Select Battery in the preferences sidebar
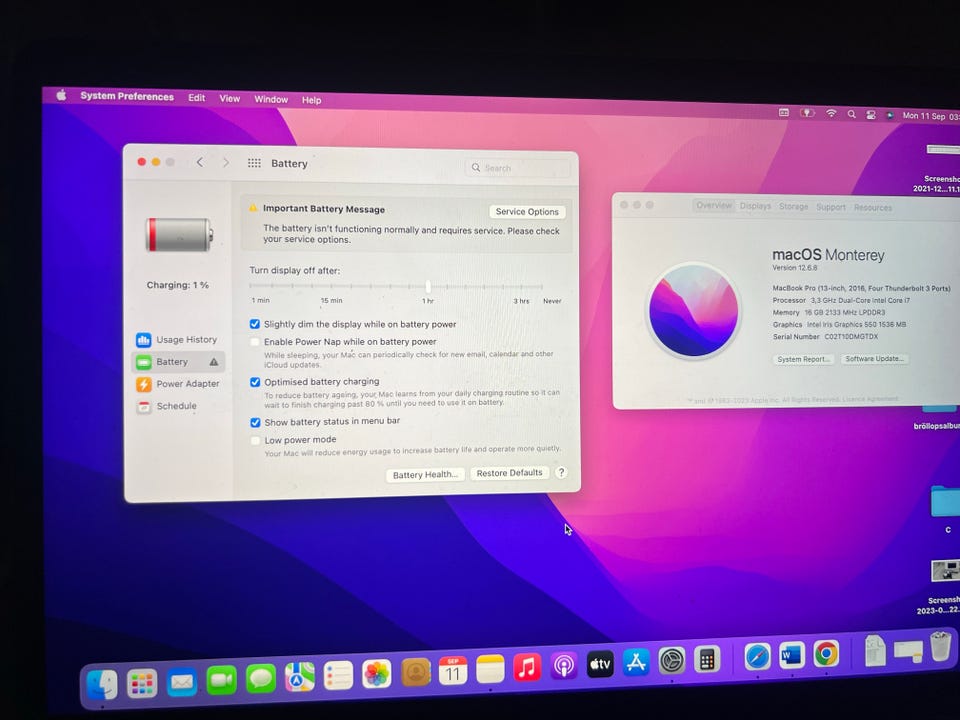 (178, 362)
